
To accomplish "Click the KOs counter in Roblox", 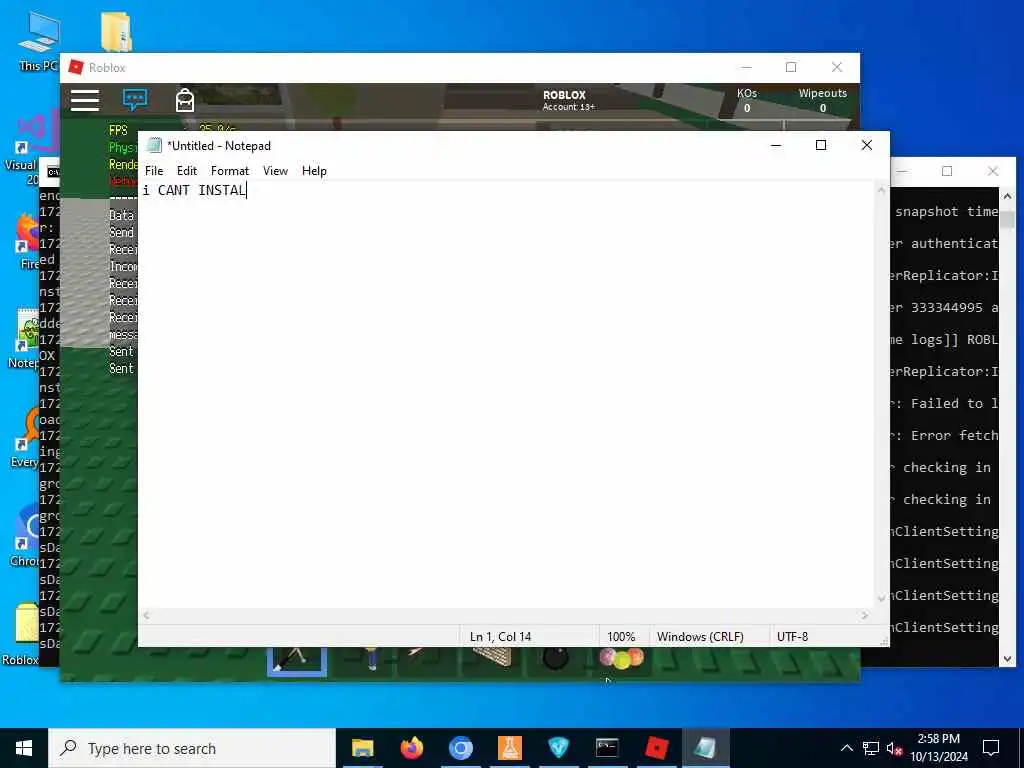I will pyautogui.click(x=747, y=101).
